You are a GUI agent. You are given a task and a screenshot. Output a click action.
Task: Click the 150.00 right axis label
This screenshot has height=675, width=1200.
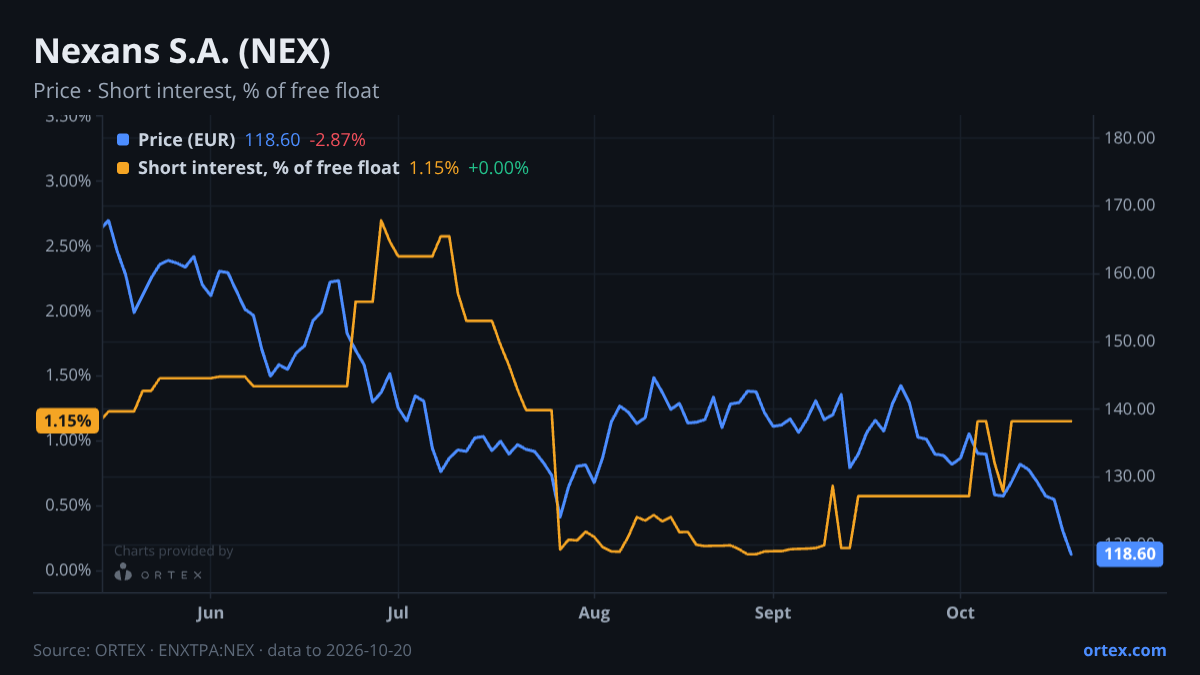coord(1130,341)
